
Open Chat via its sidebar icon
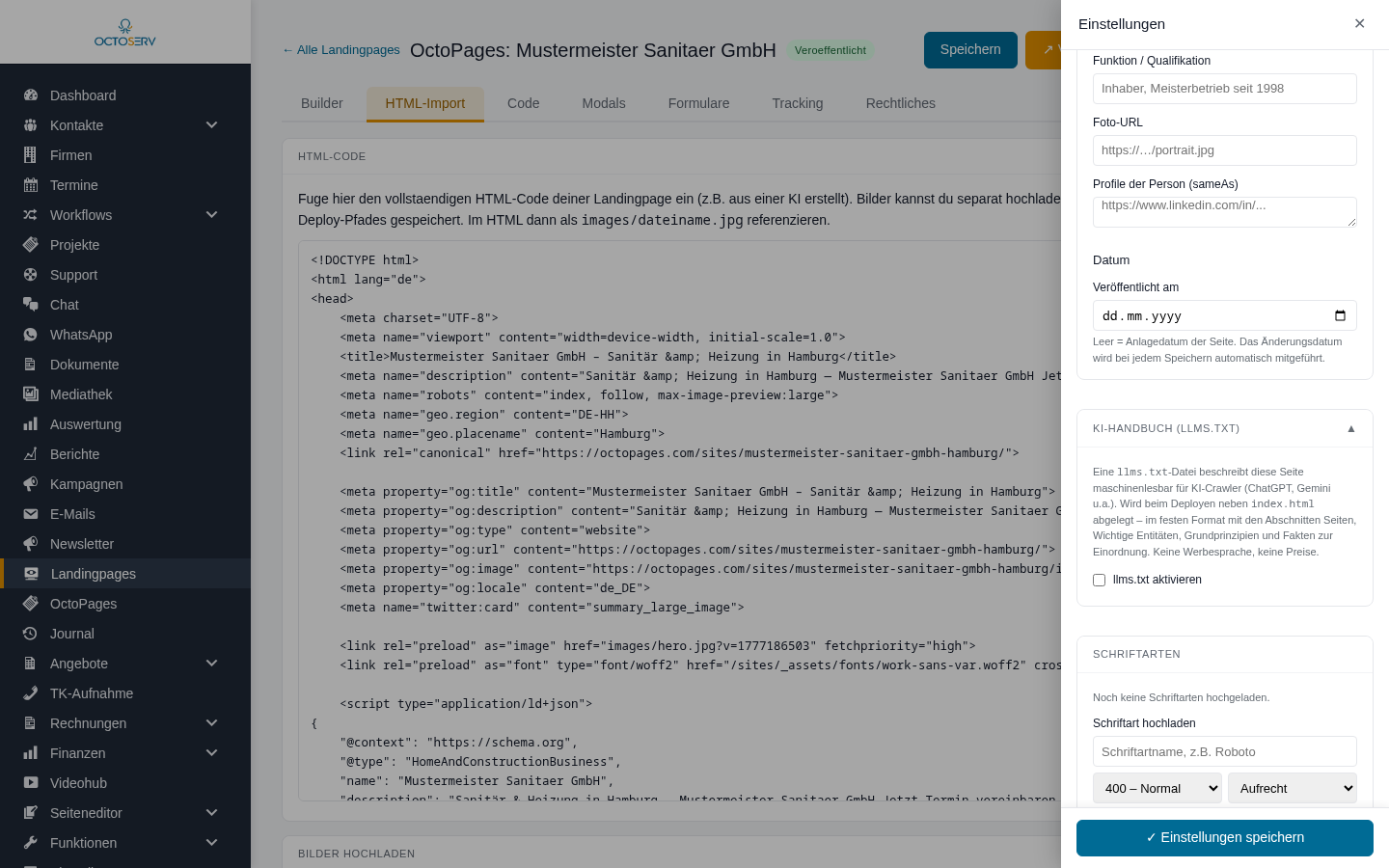pos(31,305)
